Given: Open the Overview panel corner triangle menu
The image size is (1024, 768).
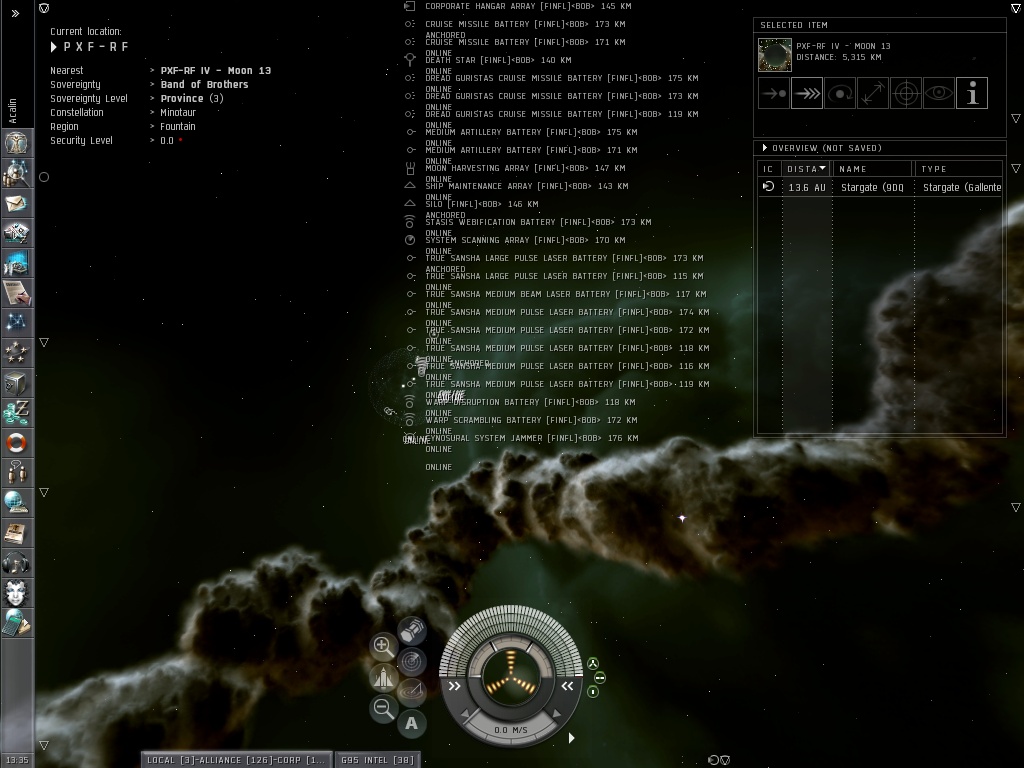Looking at the screenshot, I should coord(1016,168).
